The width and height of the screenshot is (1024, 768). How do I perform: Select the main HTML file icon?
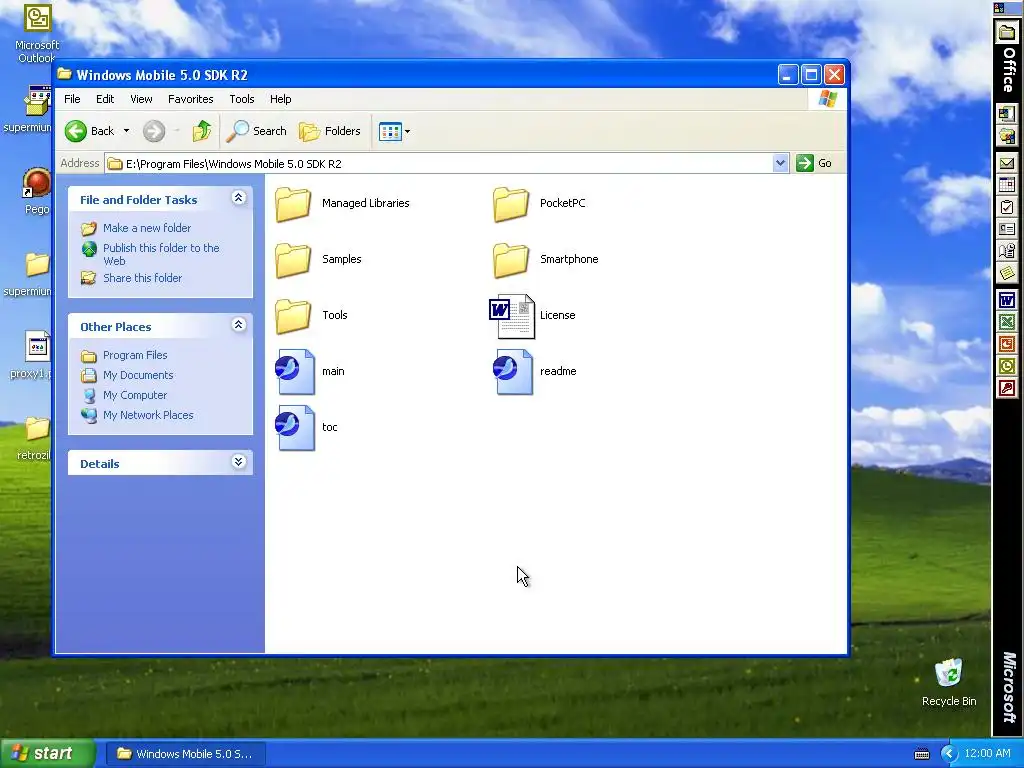pyautogui.click(x=295, y=372)
